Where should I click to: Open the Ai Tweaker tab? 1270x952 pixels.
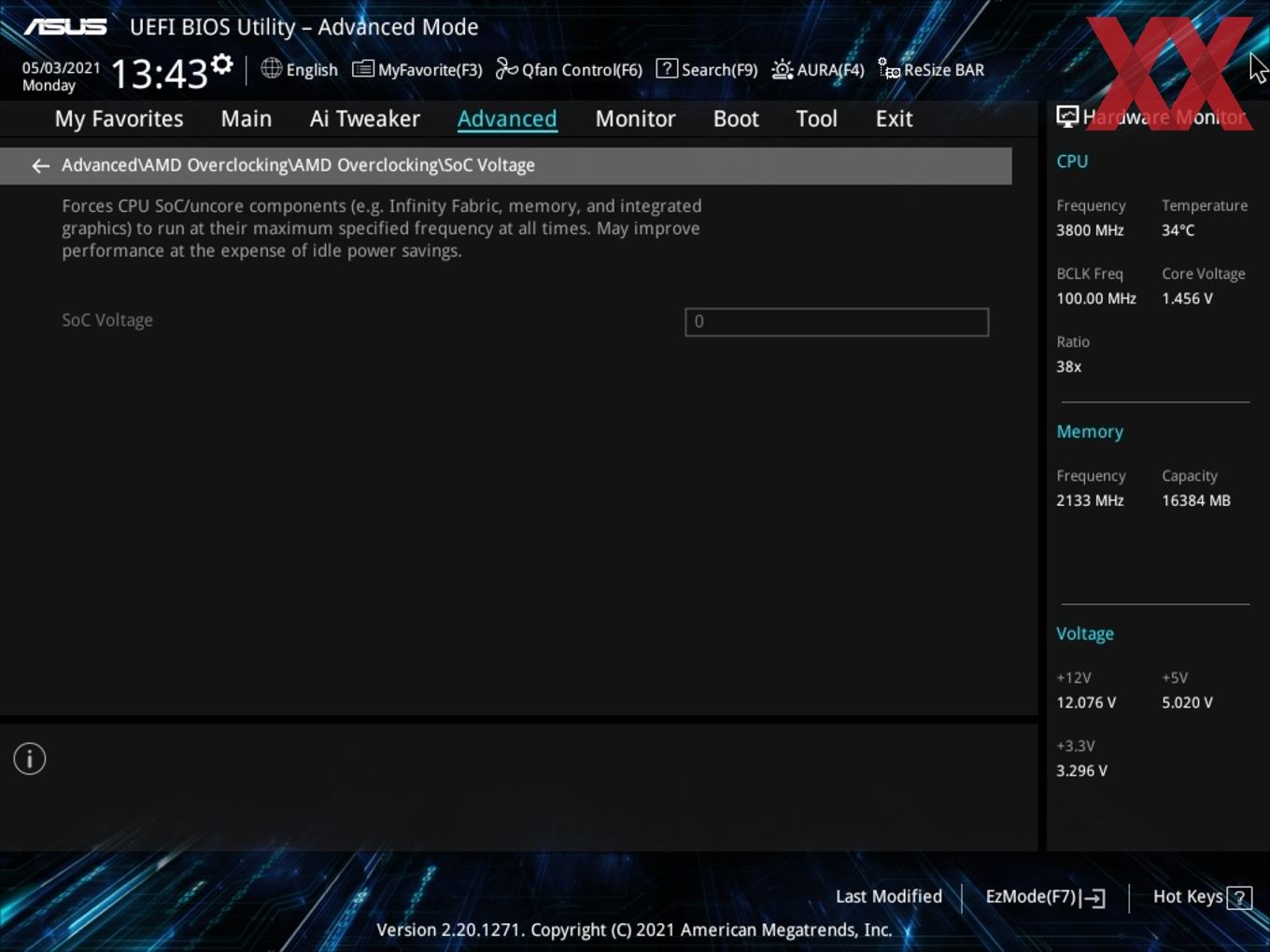coord(365,119)
